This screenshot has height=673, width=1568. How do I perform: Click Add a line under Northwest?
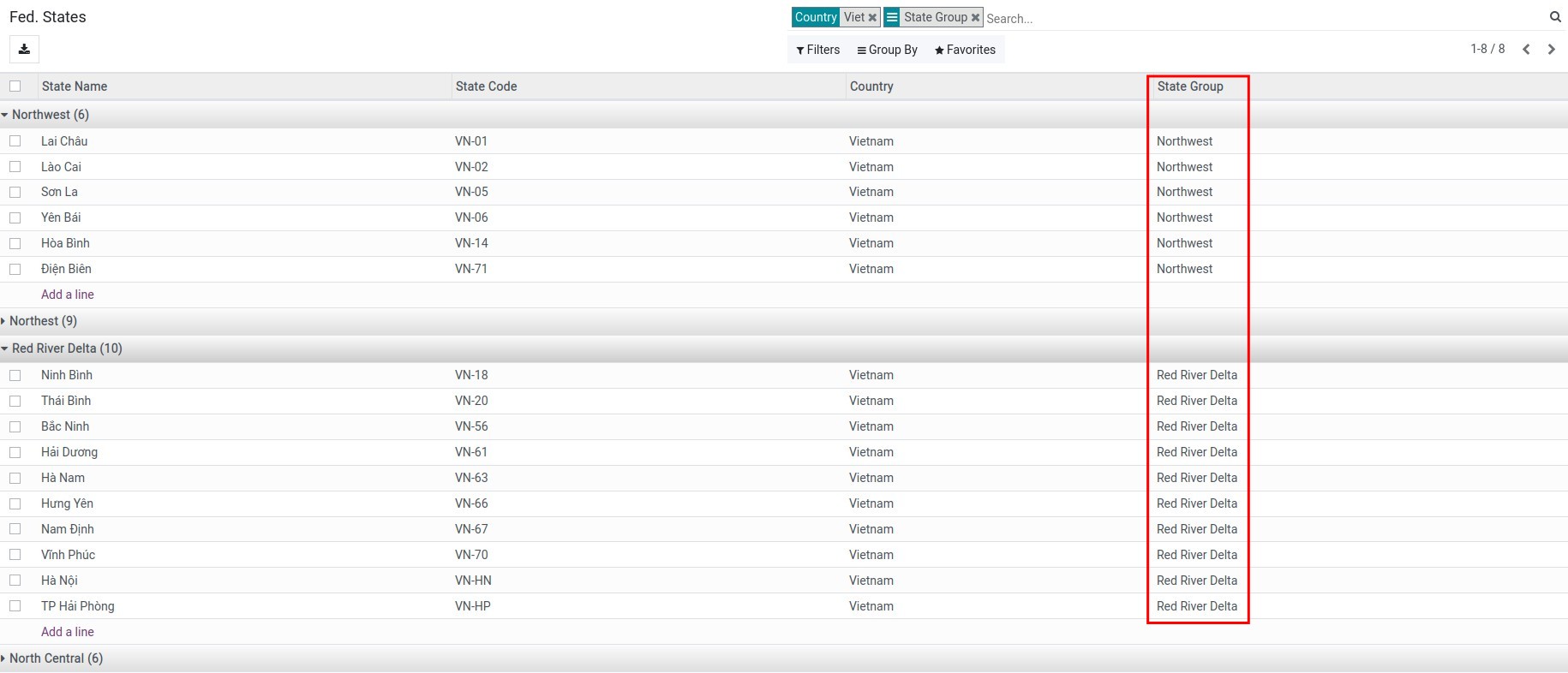tap(68, 295)
